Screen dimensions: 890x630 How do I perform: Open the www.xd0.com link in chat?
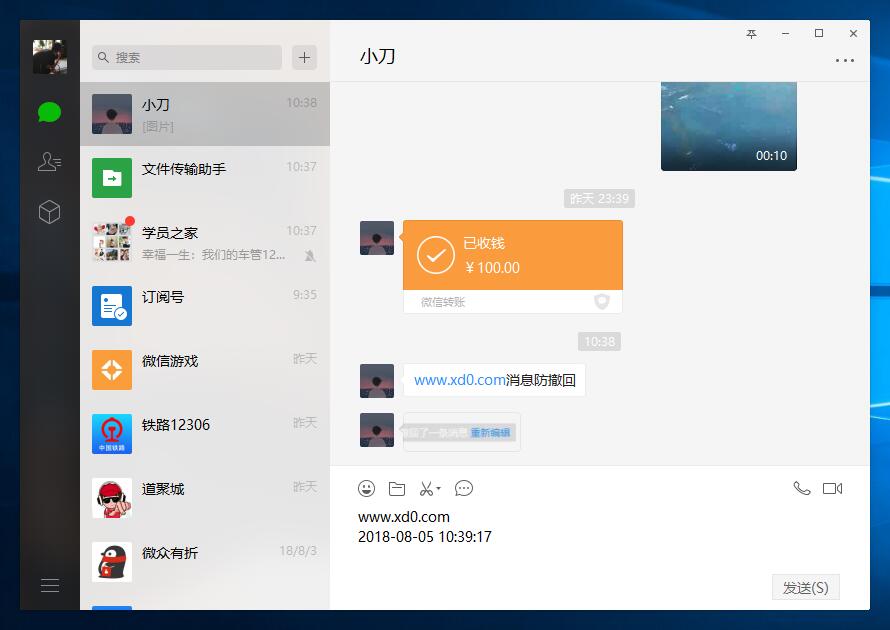[459, 380]
